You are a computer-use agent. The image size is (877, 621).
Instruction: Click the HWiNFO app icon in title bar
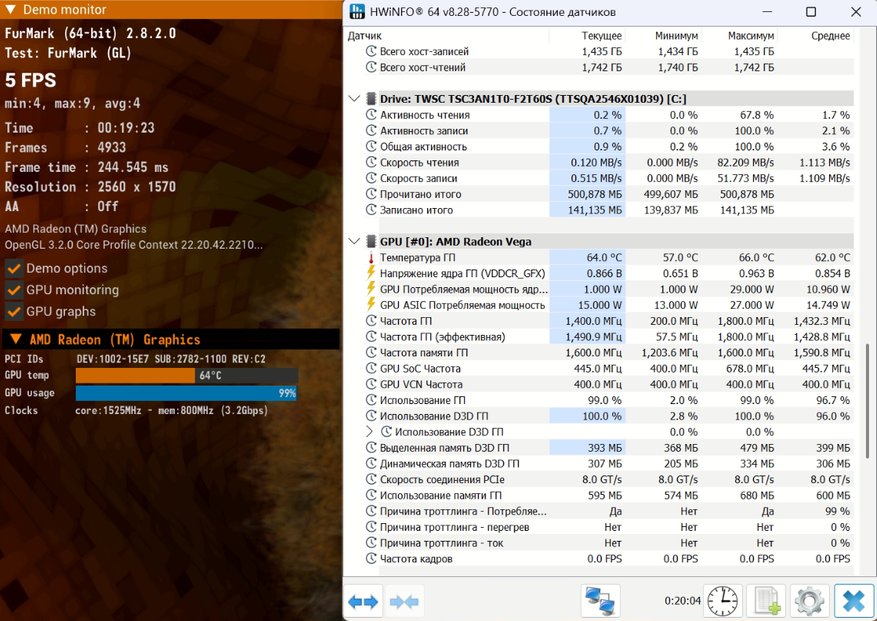point(356,12)
